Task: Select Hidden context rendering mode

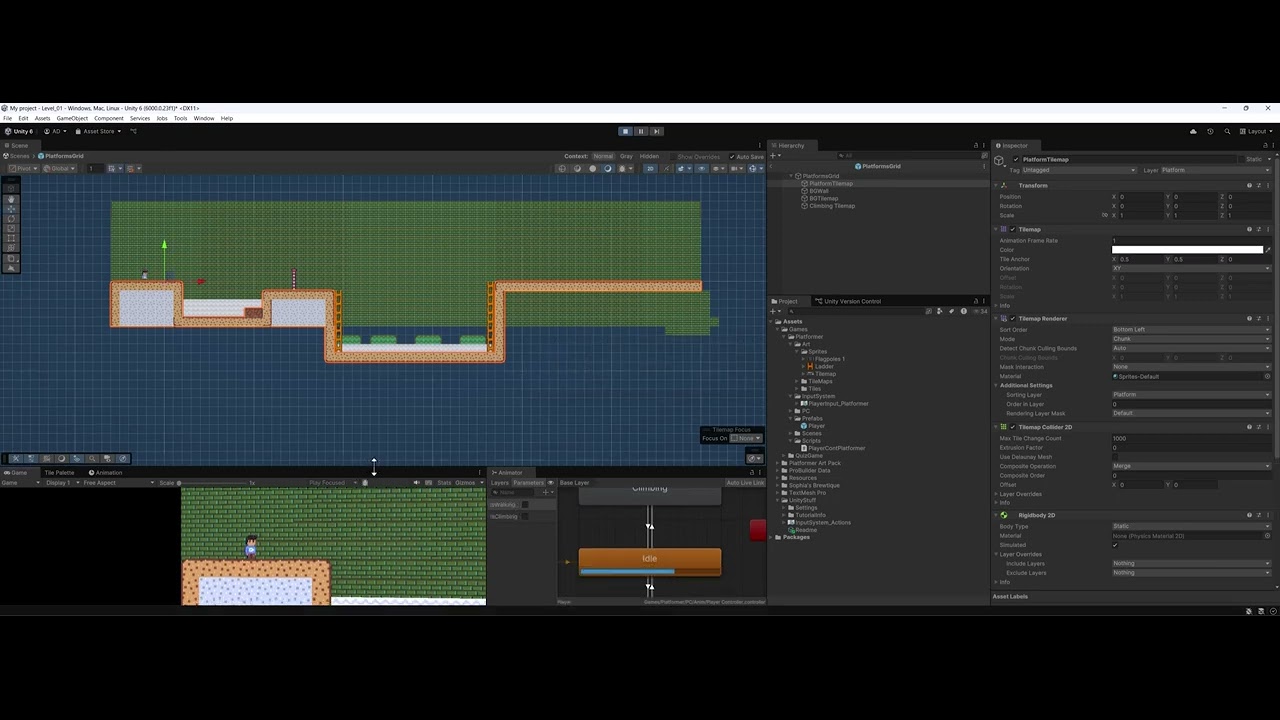Action: point(649,156)
